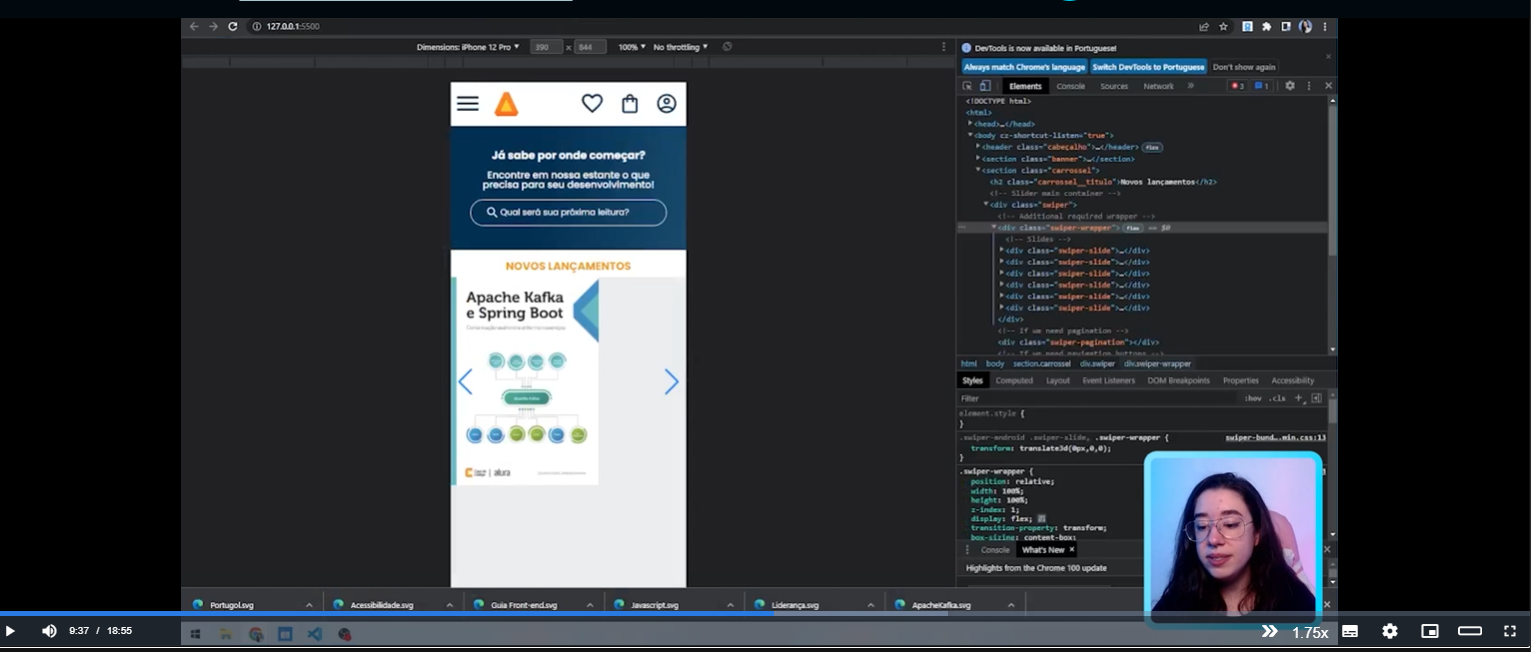
Task: Click the browser back arrow
Action: click(x=194, y=26)
